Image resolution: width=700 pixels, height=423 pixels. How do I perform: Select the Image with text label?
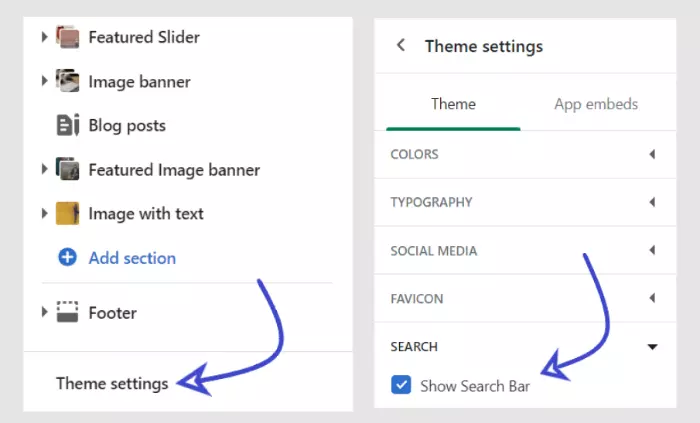146,214
